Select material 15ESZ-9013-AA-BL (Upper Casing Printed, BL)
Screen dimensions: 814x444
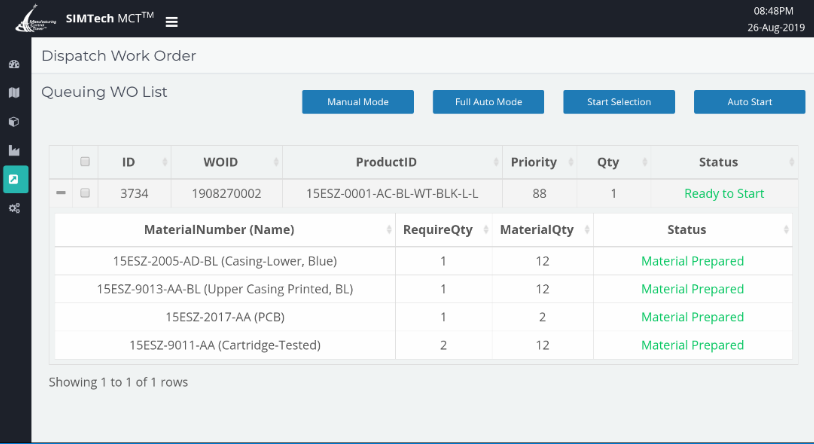[225, 289]
